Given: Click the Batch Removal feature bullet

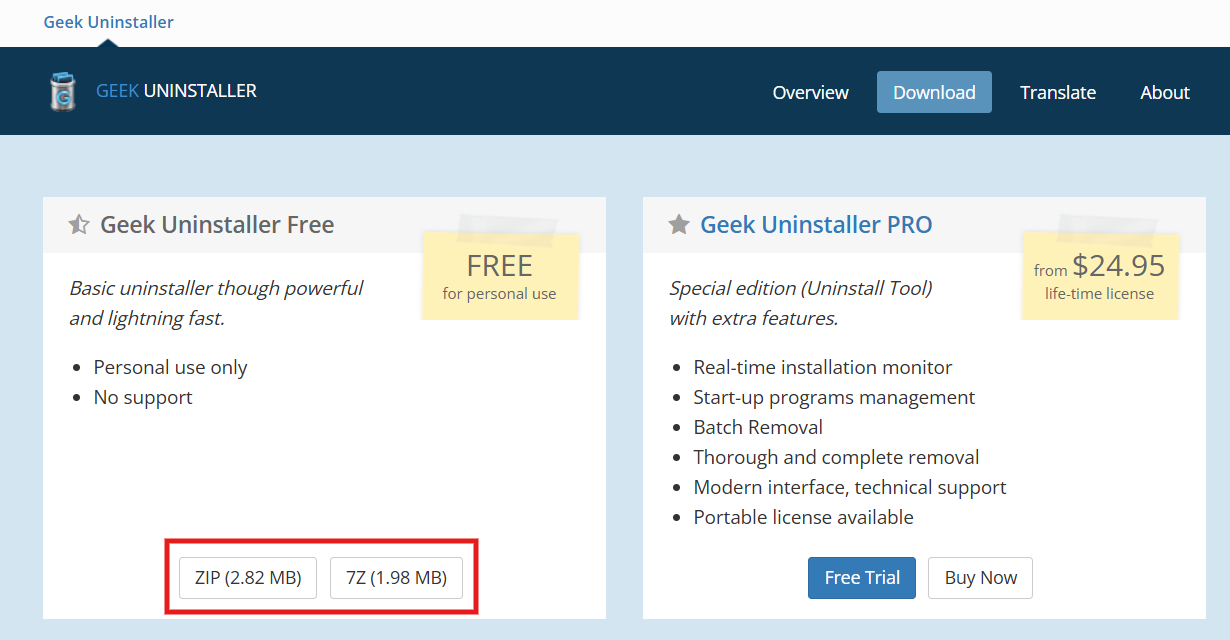Looking at the screenshot, I should click(758, 427).
